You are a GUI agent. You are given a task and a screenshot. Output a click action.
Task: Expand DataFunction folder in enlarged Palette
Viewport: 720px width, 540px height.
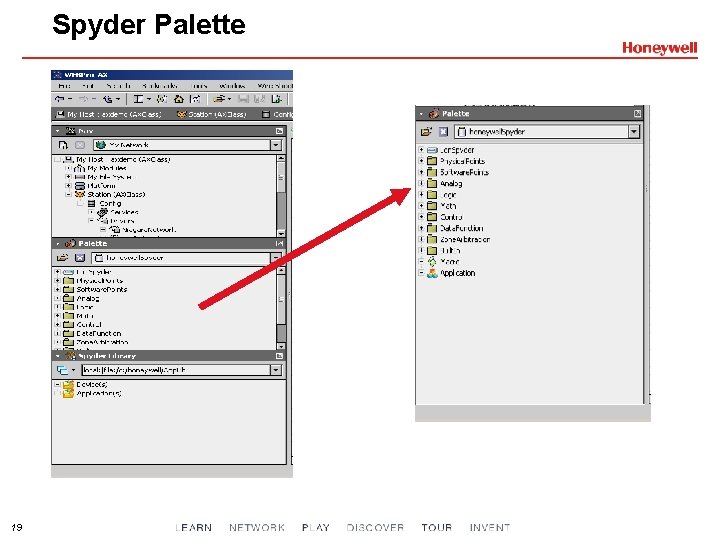point(421,228)
